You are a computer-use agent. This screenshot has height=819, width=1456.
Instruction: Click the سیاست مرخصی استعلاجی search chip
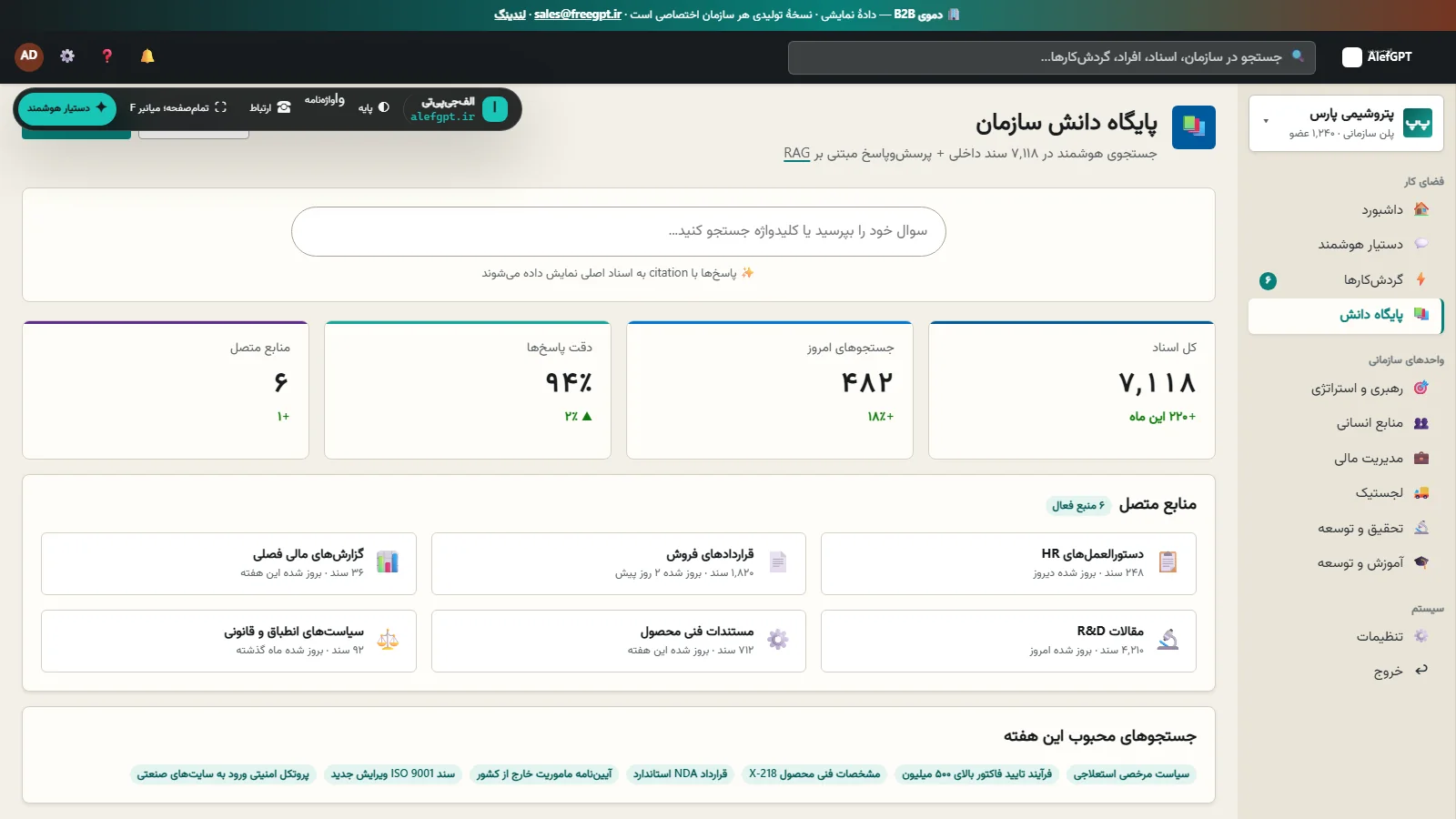tap(1131, 774)
